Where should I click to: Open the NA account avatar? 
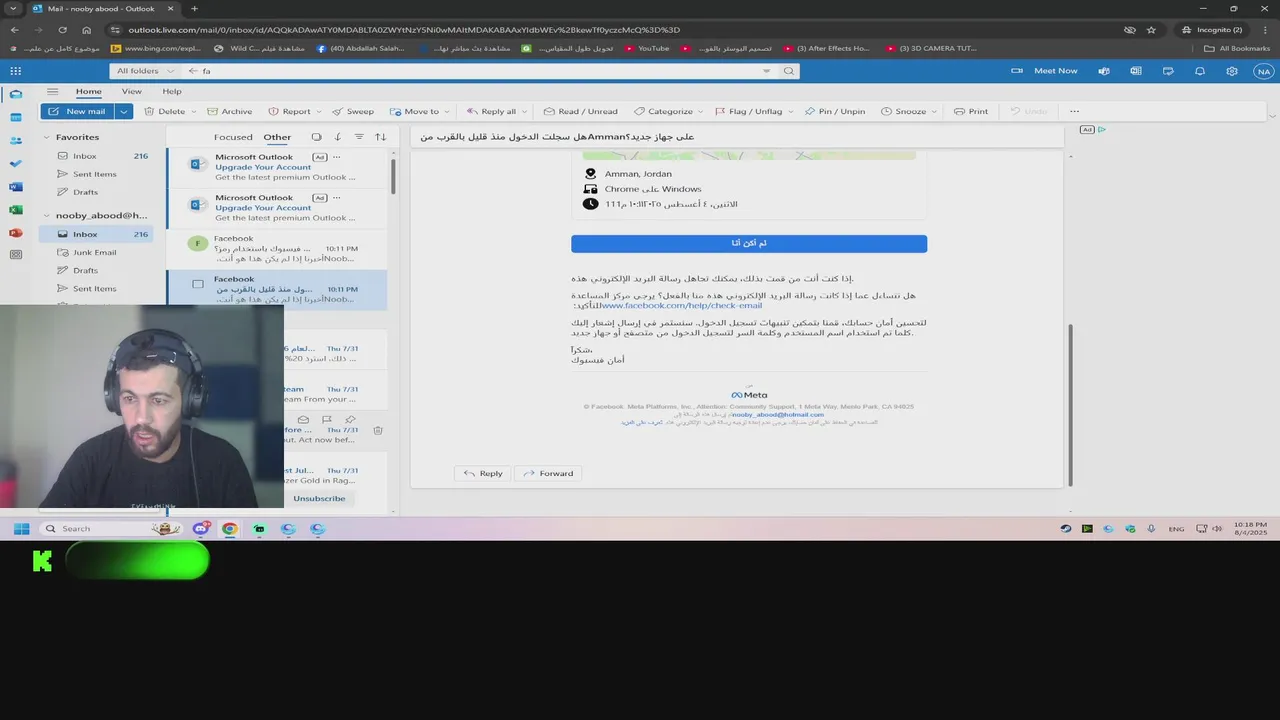(1263, 71)
